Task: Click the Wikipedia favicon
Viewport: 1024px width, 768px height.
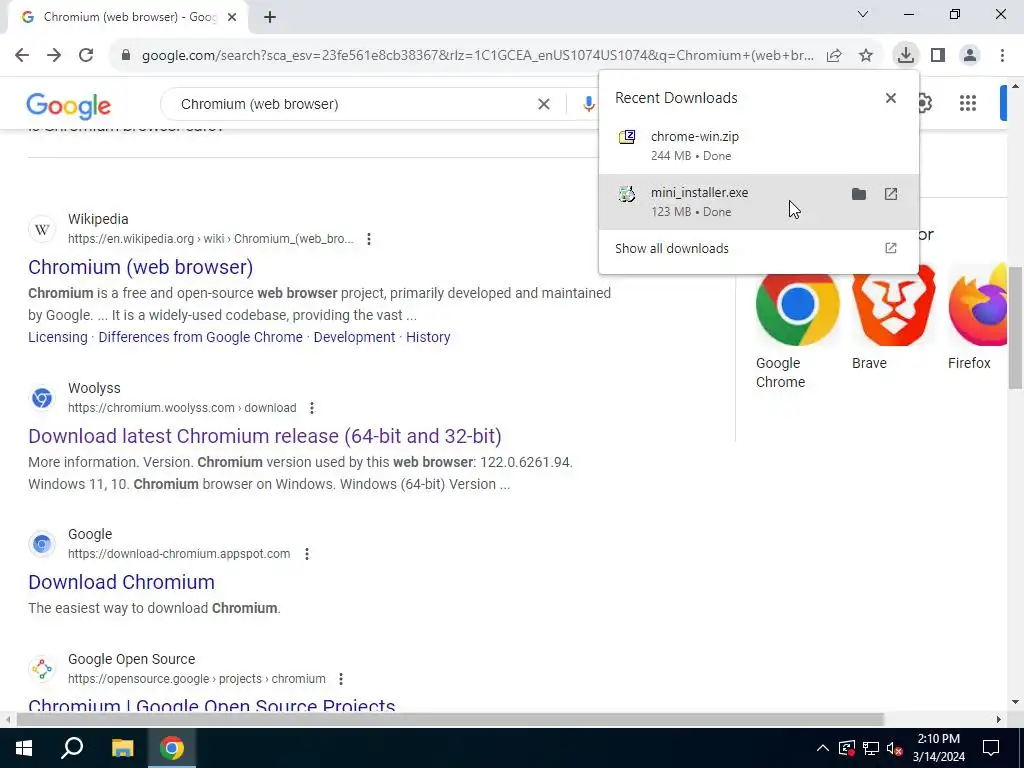Action: pos(42,229)
